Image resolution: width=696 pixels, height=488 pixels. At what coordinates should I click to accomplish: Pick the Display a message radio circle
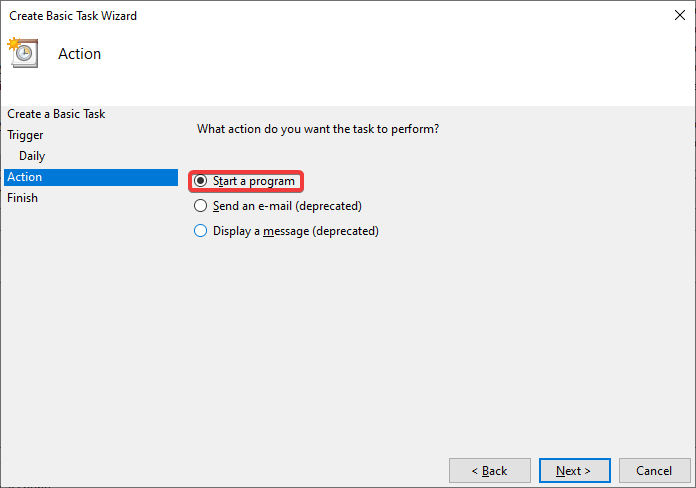click(x=201, y=231)
